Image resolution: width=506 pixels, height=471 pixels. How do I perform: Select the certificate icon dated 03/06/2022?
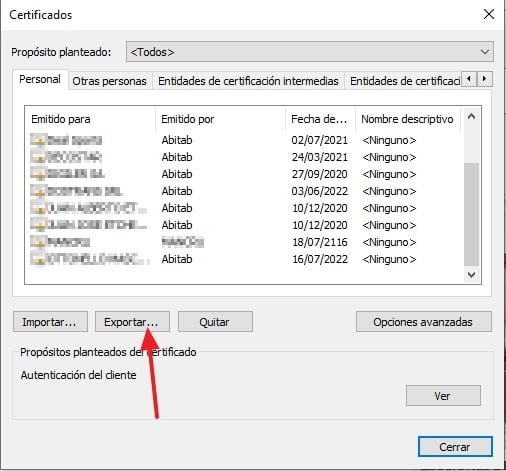pos(38,191)
